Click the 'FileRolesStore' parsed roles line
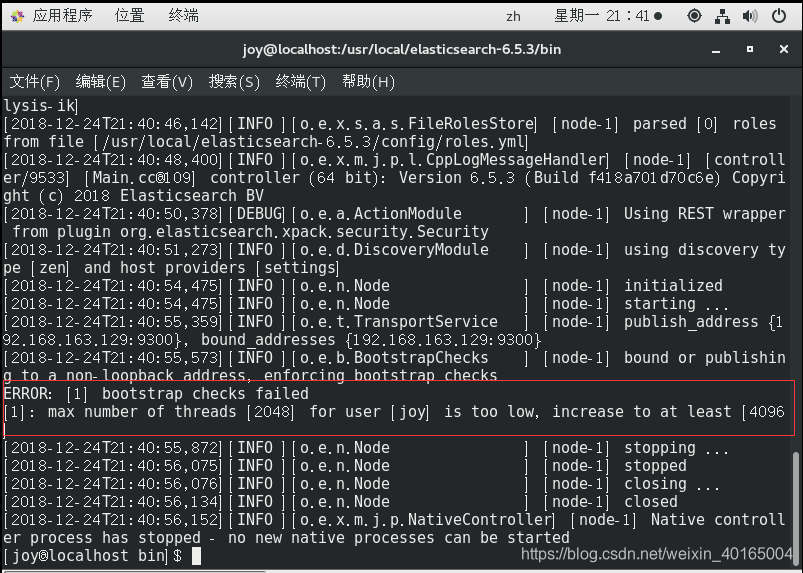The width and height of the screenshot is (803, 573). click(390, 123)
